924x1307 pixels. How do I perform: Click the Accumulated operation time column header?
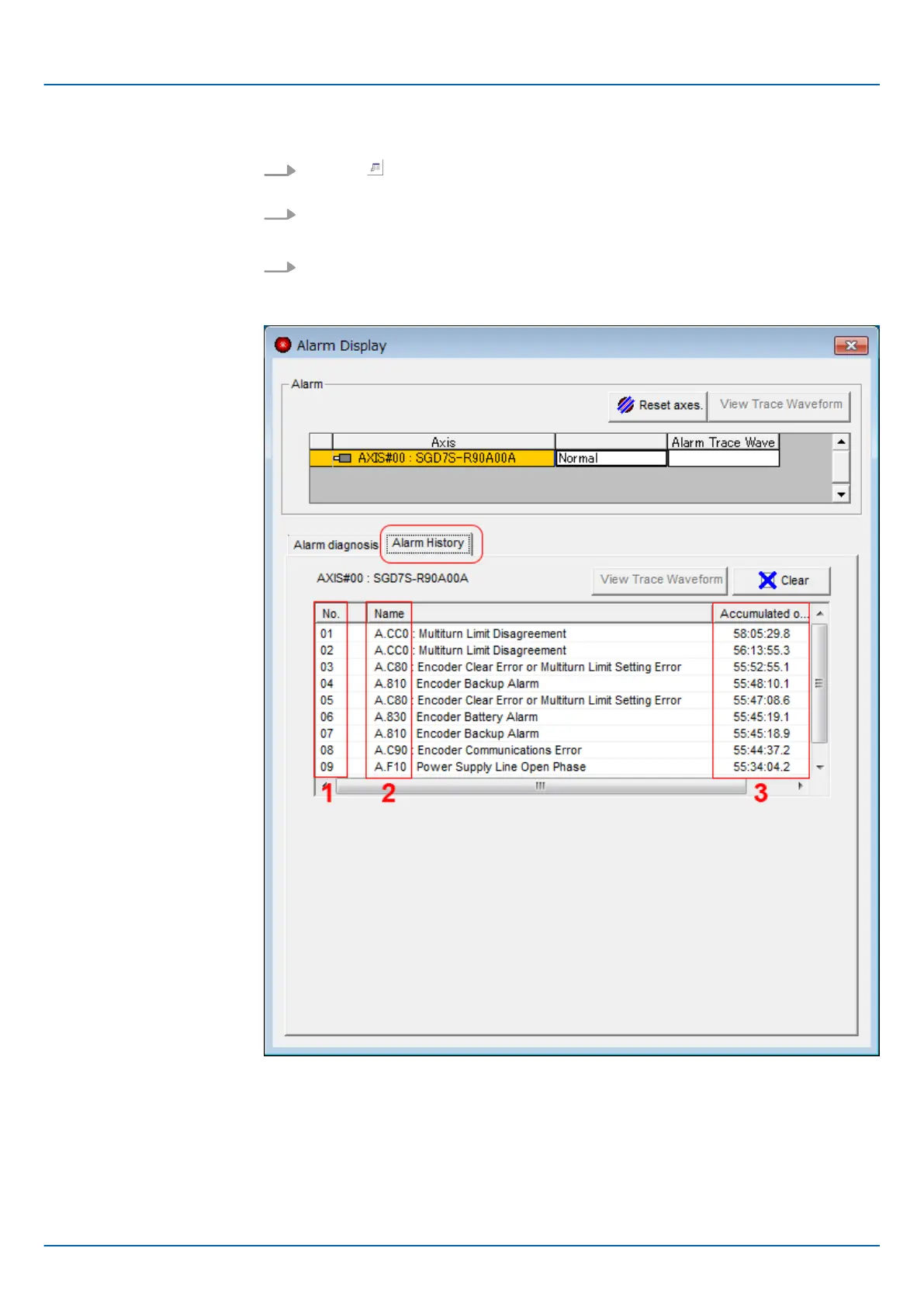[762, 613]
